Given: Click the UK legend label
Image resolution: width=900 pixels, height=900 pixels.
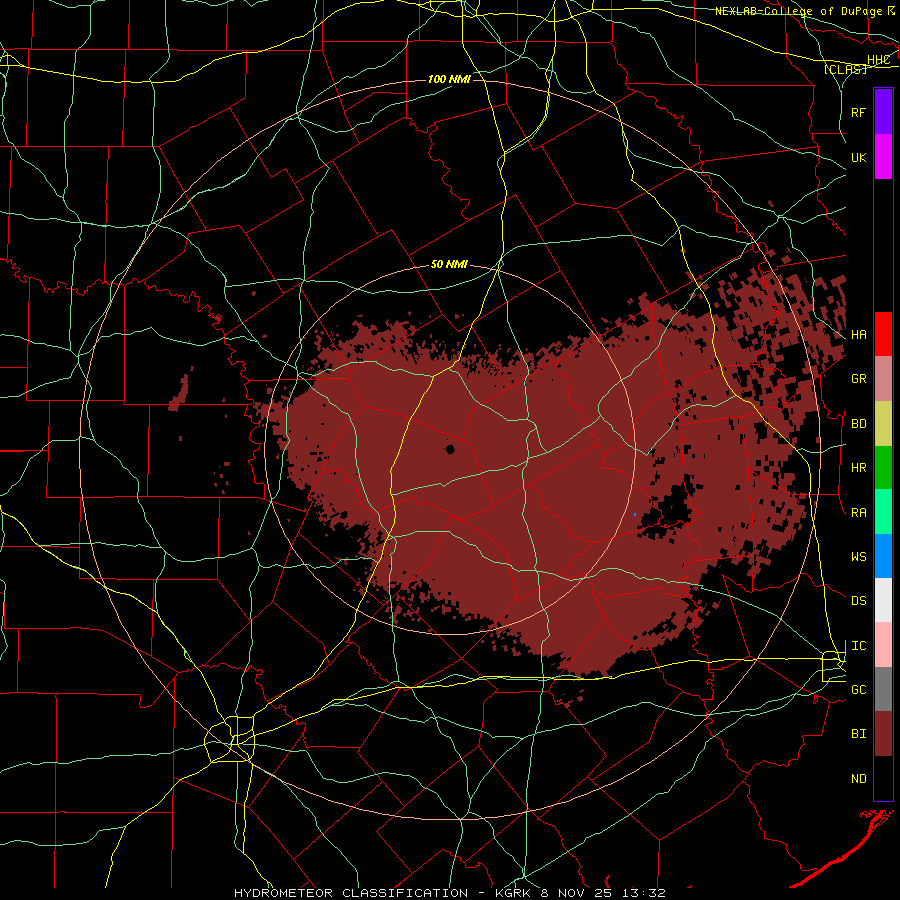Looking at the screenshot, I should [x=858, y=157].
